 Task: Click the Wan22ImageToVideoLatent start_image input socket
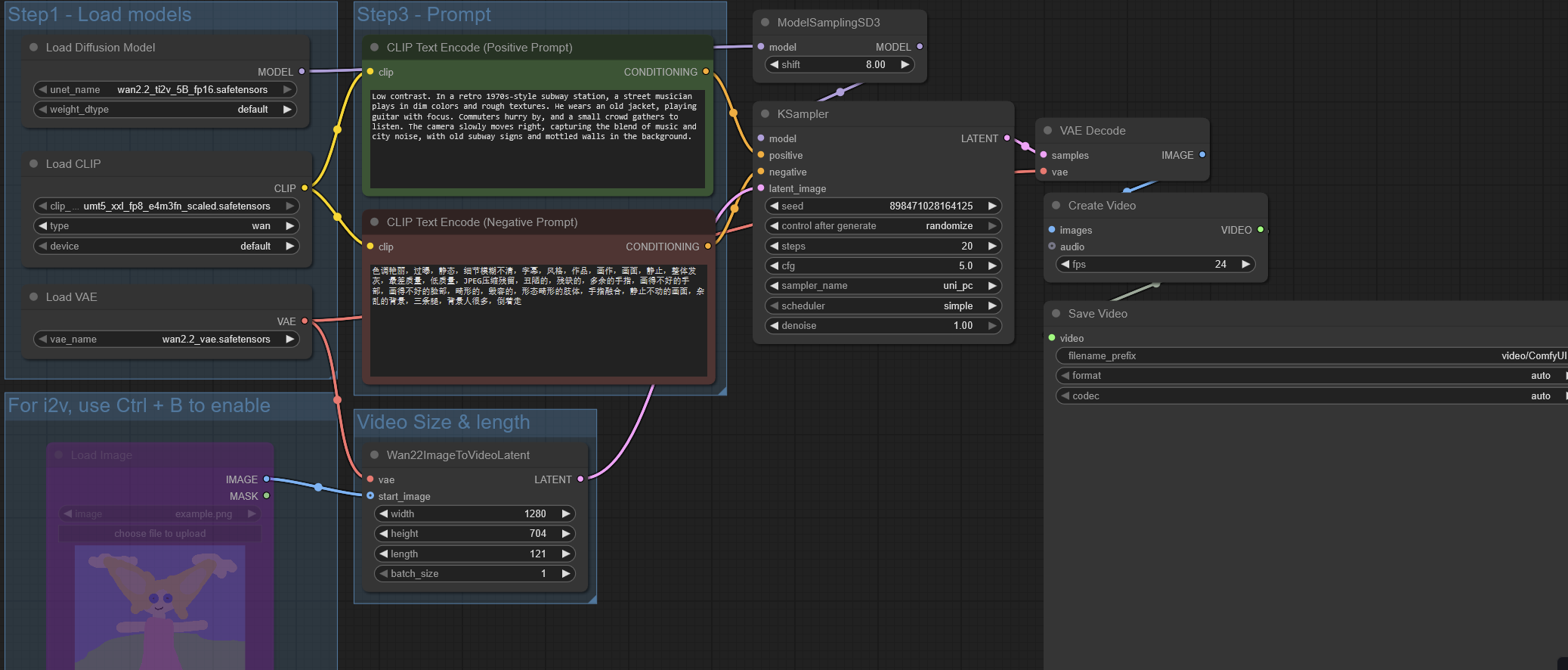tap(370, 496)
